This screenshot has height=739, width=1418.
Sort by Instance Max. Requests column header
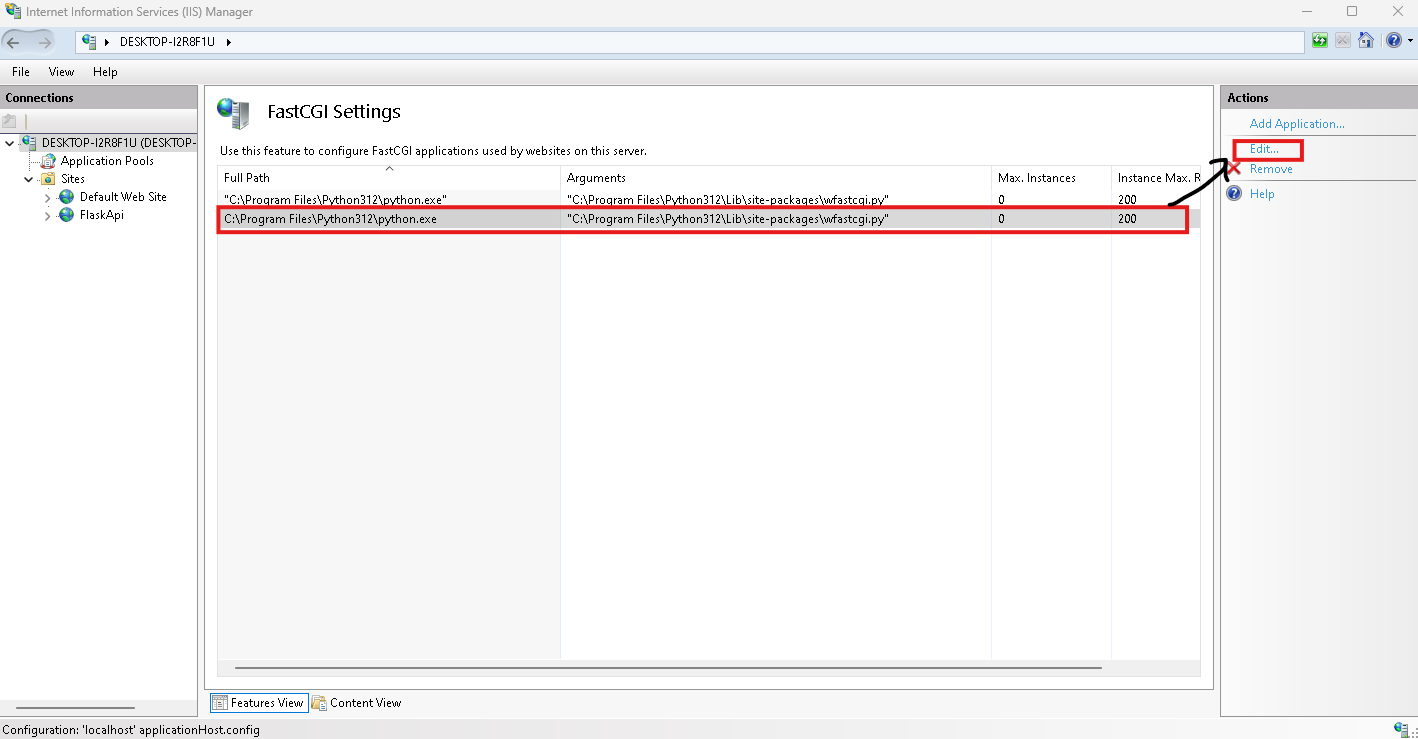pos(1156,177)
